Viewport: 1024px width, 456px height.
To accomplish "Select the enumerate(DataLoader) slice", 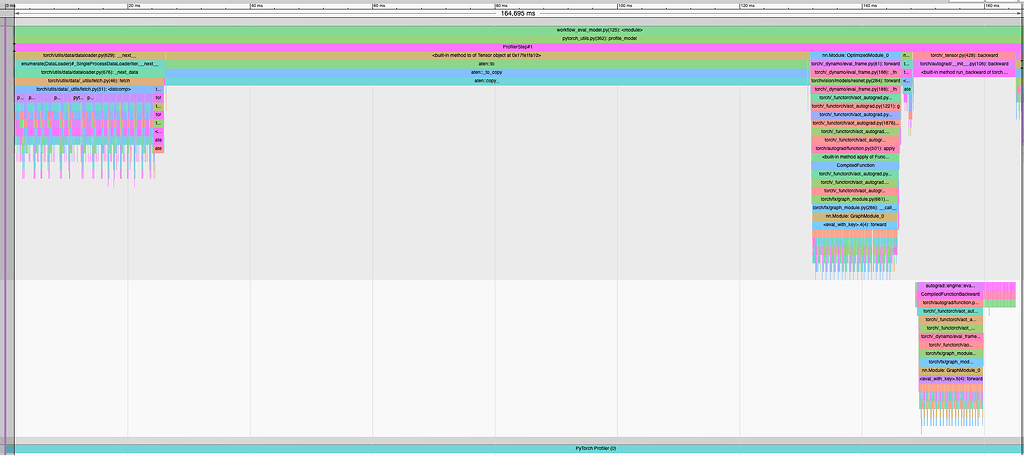I will click(88, 64).
